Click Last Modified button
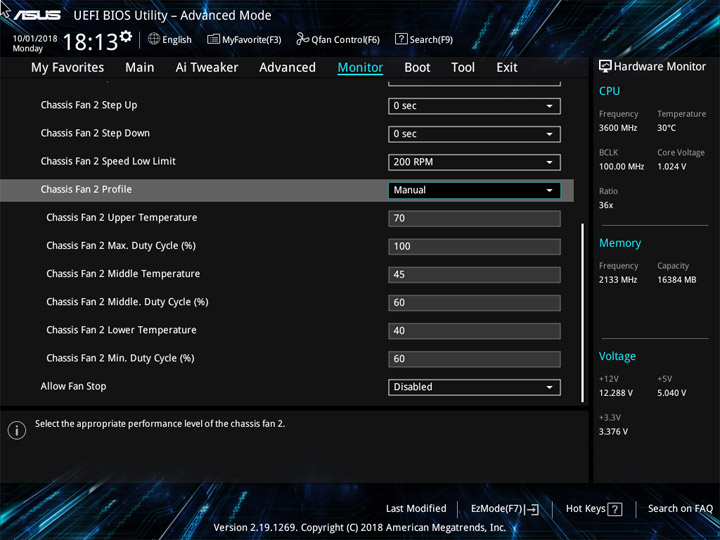Screen dimensions: 720x540 pos(416,508)
